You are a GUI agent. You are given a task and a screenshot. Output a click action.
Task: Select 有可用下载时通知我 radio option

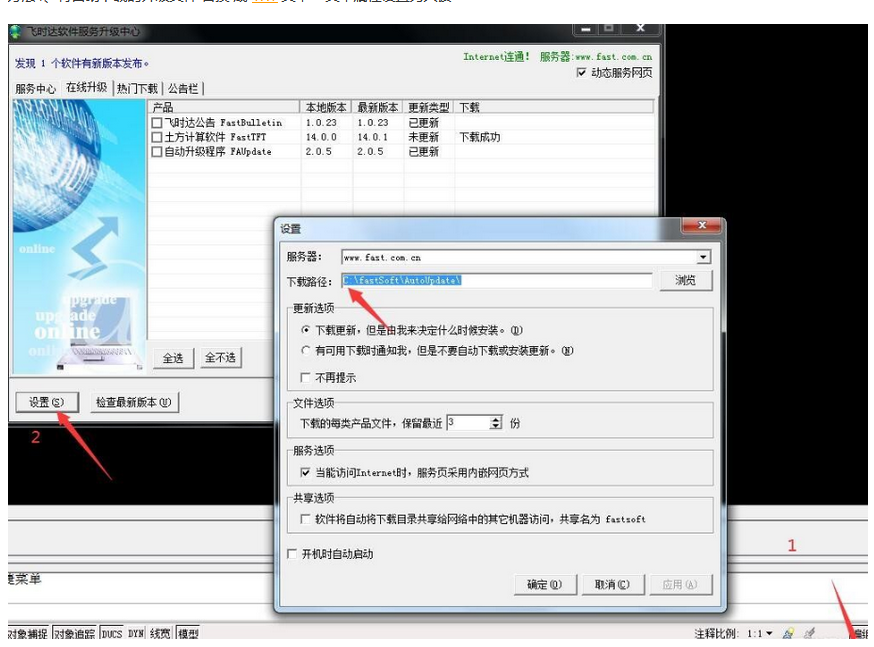305,351
